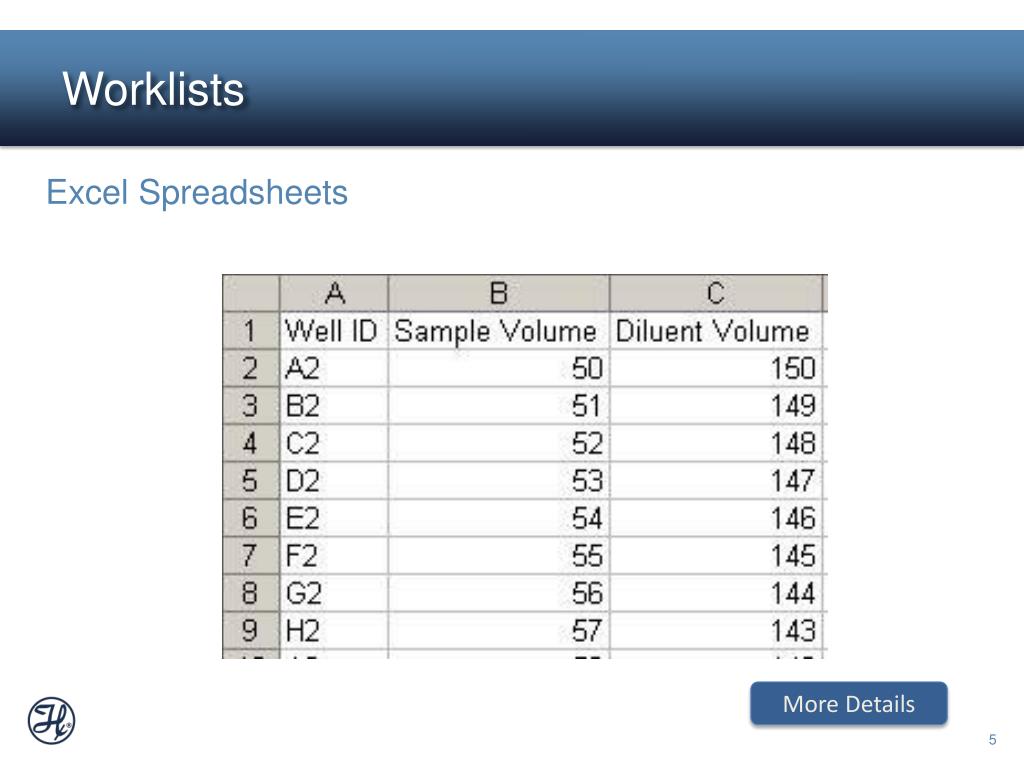Click the Sample Volume header cell
The height and width of the screenshot is (768, 1024).
pos(499,330)
